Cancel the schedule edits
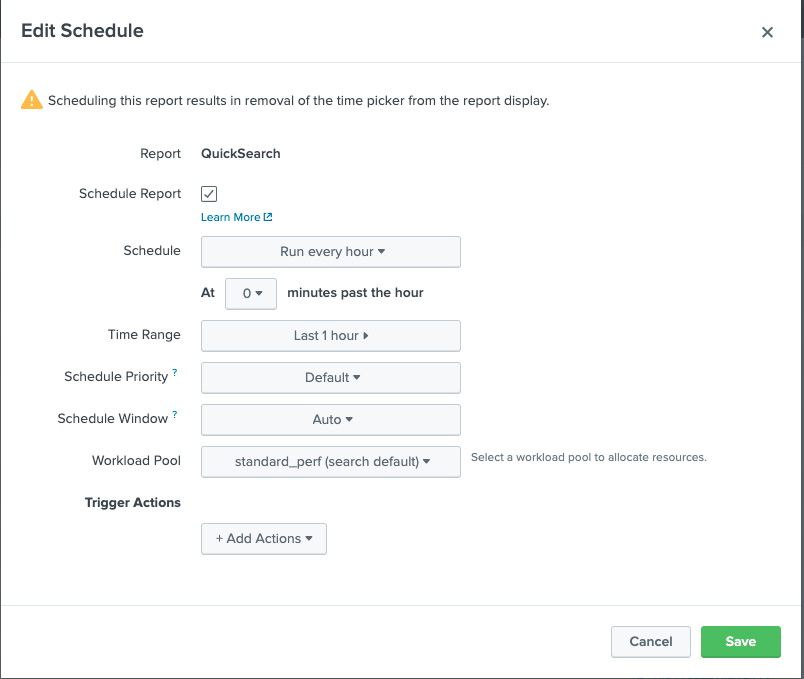The image size is (804, 679). coord(650,641)
